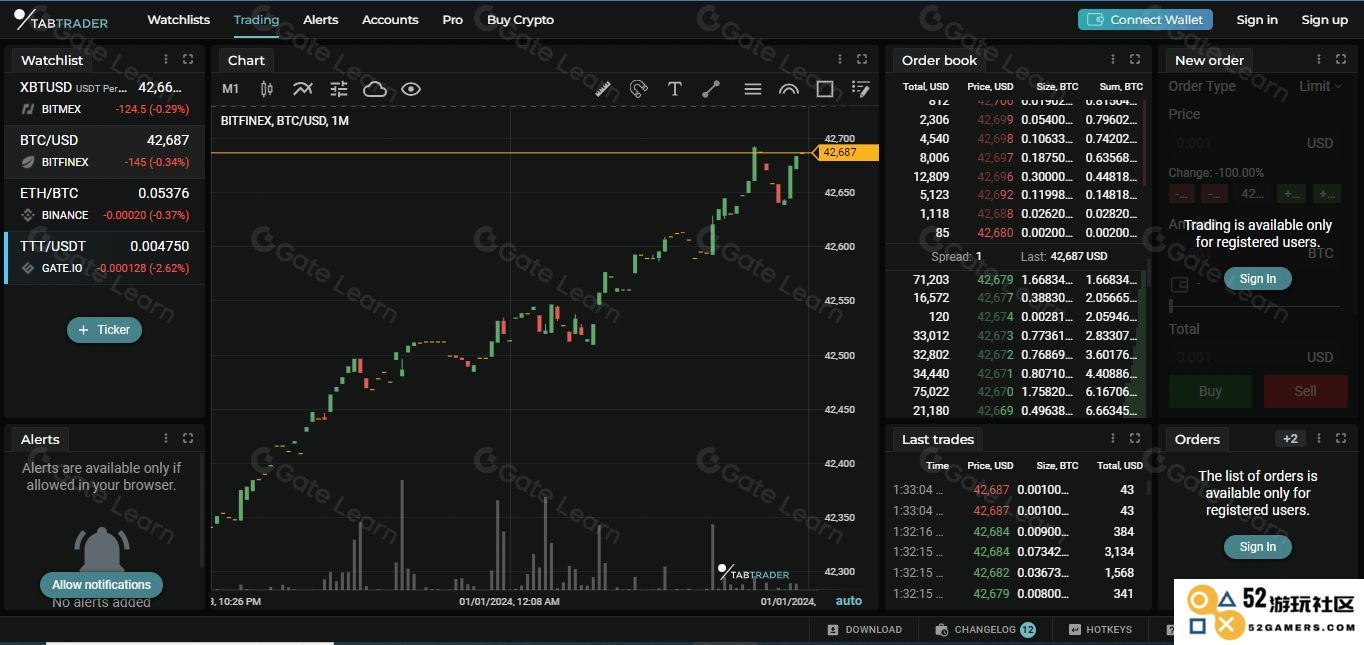This screenshot has width=1364, height=645.
Task: Open the Watchlist panel three-dot menu
Action: click(x=166, y=60)
